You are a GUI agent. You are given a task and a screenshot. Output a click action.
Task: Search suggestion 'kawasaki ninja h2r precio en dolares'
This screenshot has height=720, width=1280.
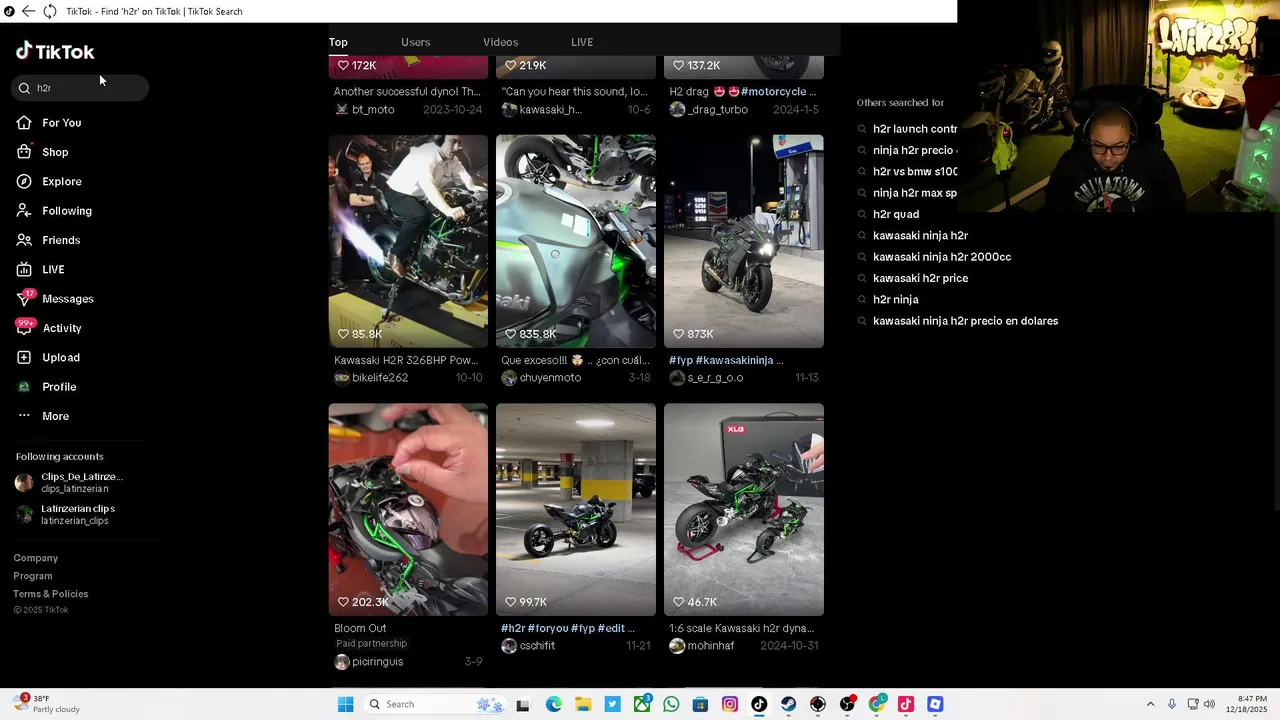click(965, 321)
